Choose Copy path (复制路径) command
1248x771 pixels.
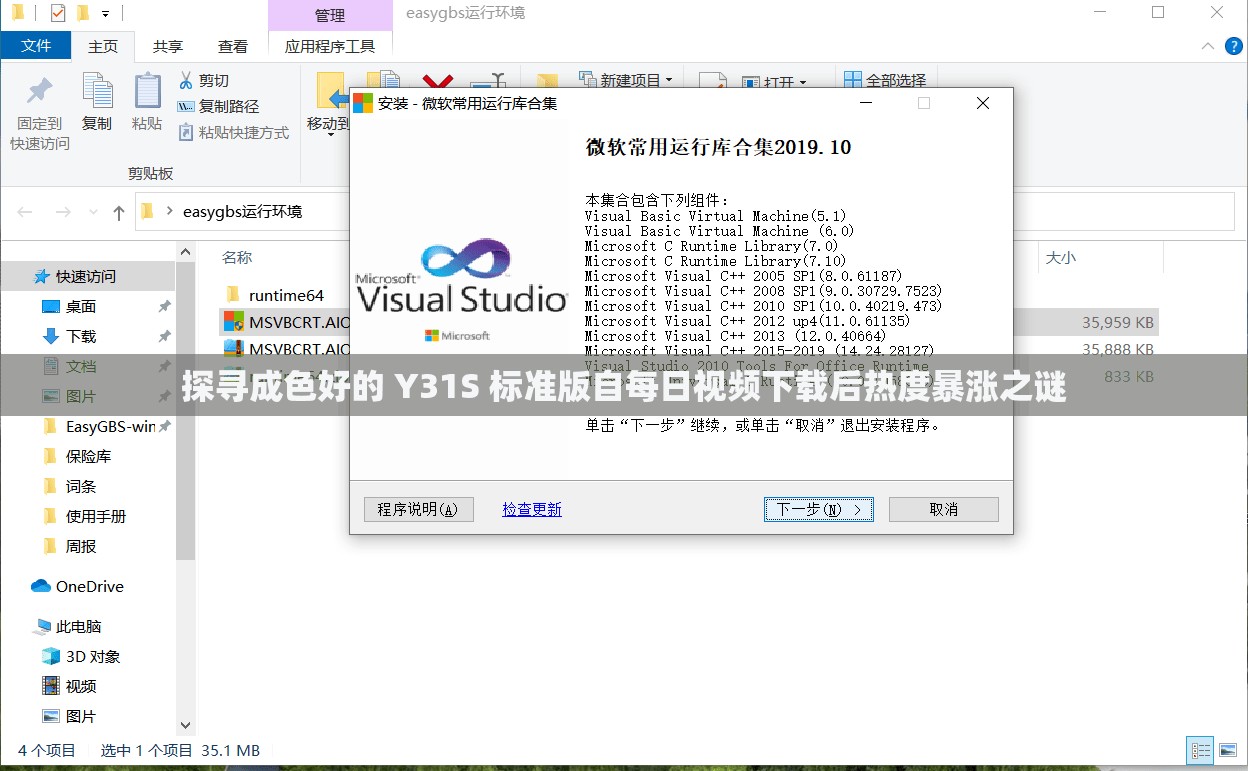tap(218, 106)
